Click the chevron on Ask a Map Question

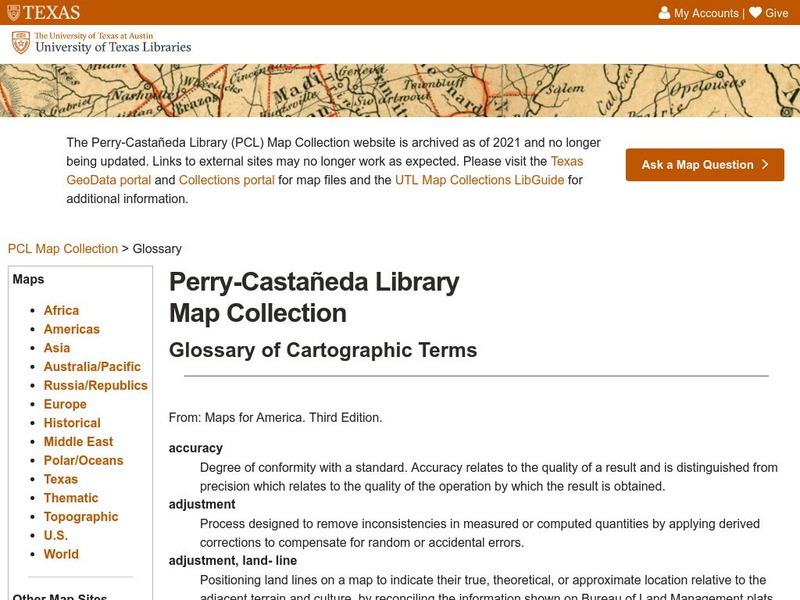[x=765, y=164]
